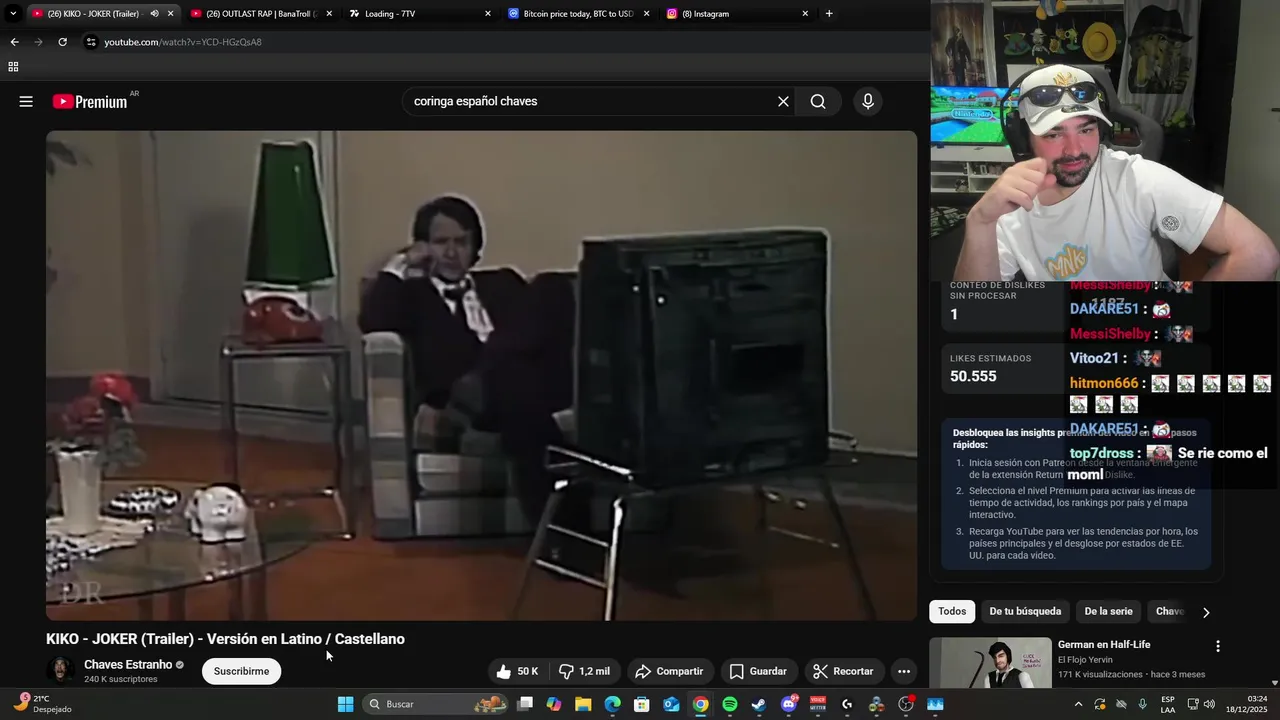Open the tab search dropdown
Screen dimensions: 1280x720
[x=13, y=14]
